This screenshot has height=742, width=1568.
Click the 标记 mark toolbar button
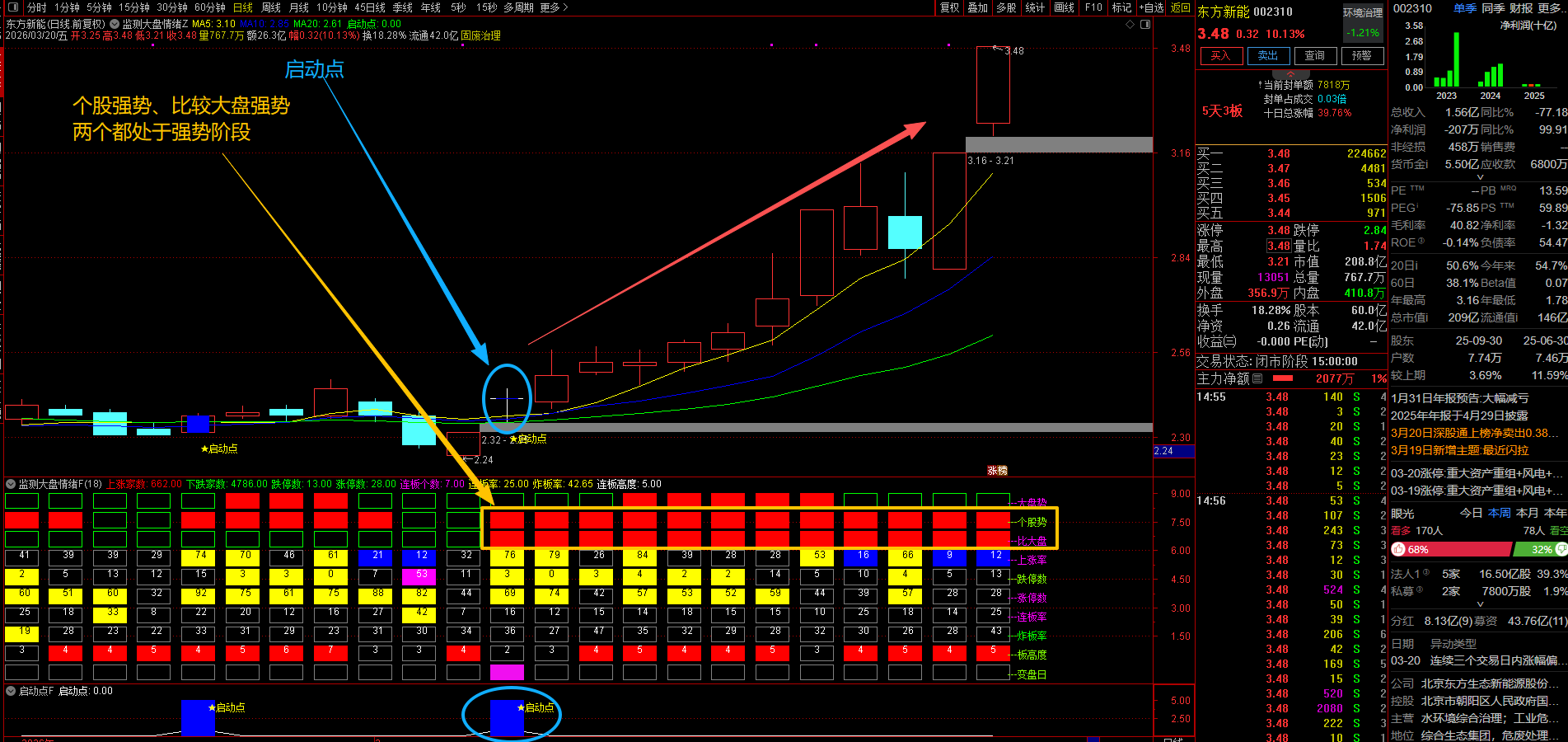(x=1121, y=7)
